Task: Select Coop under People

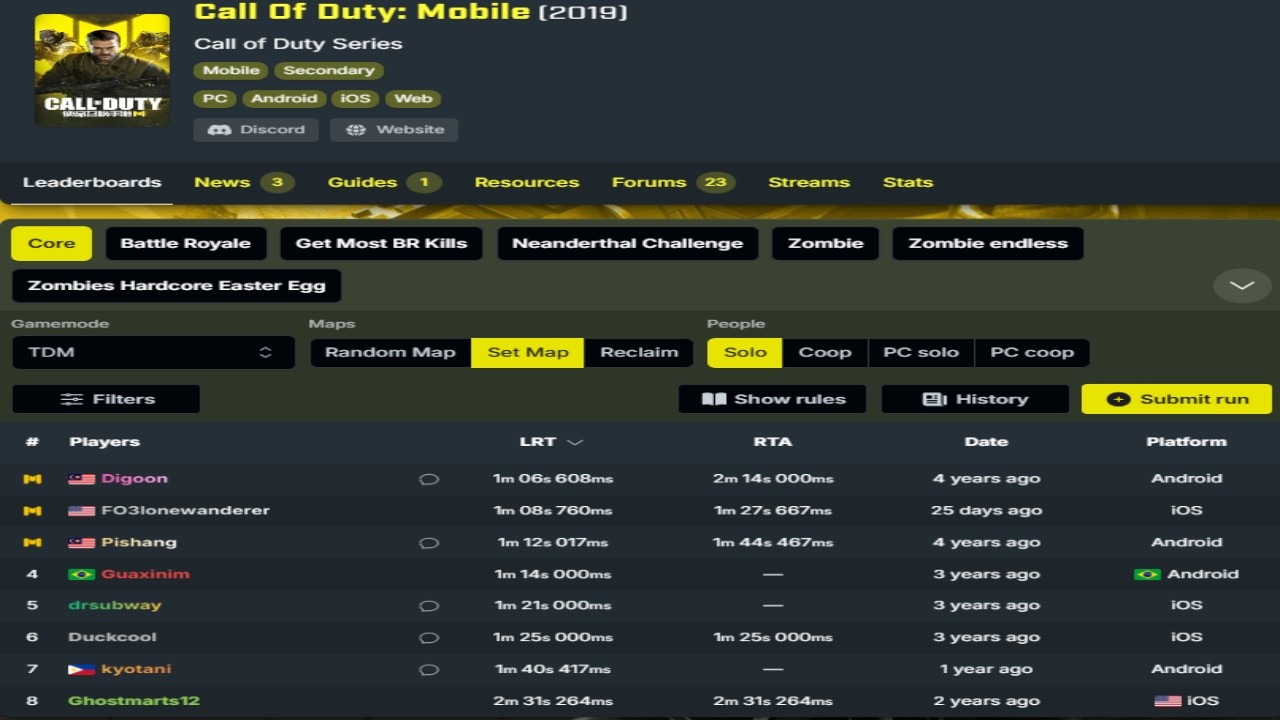Action: click(825, 352)
